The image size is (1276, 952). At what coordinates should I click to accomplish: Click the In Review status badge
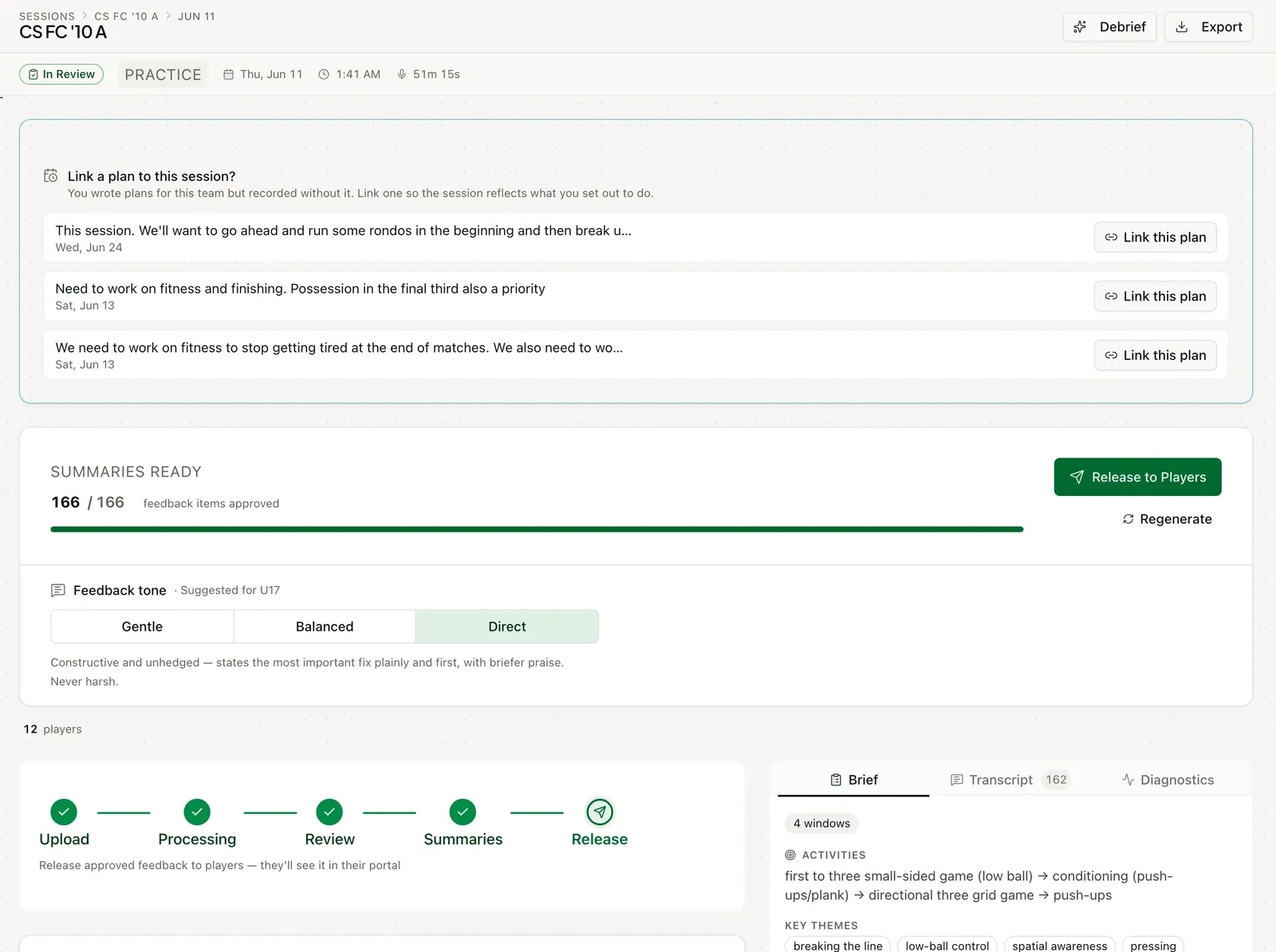(61, 74)
